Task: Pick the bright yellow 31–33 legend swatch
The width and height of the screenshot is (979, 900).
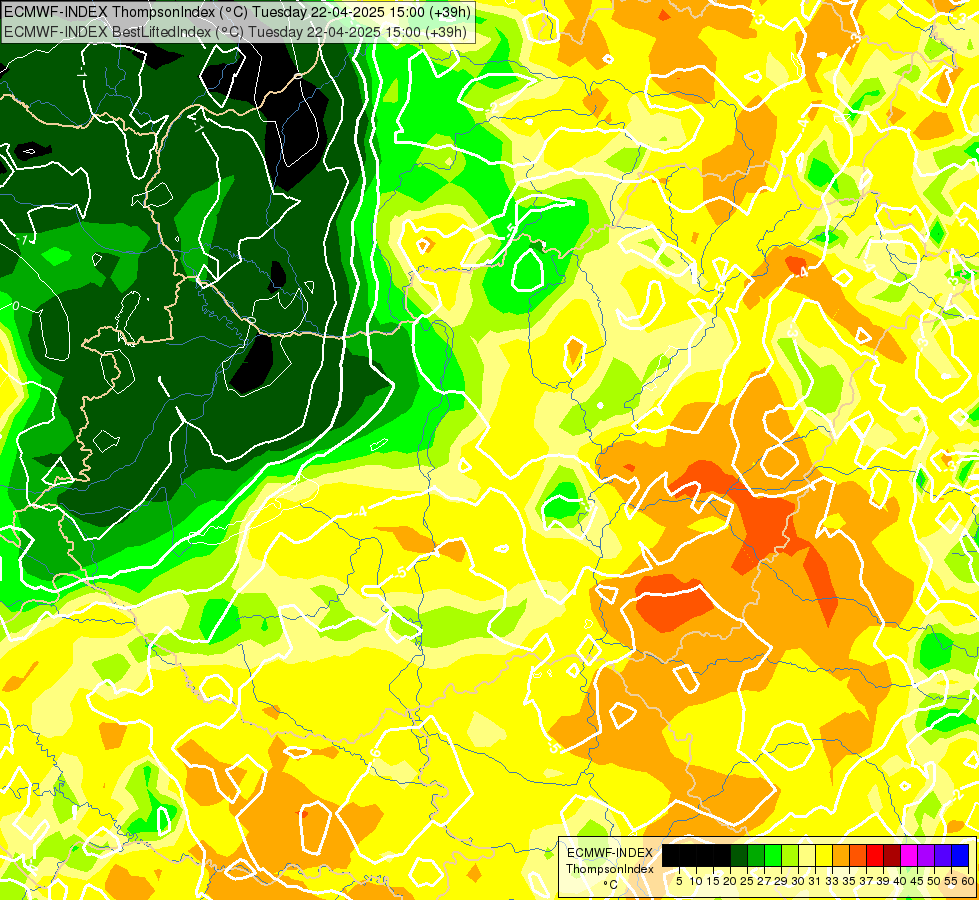Action: tap(824, 855)
